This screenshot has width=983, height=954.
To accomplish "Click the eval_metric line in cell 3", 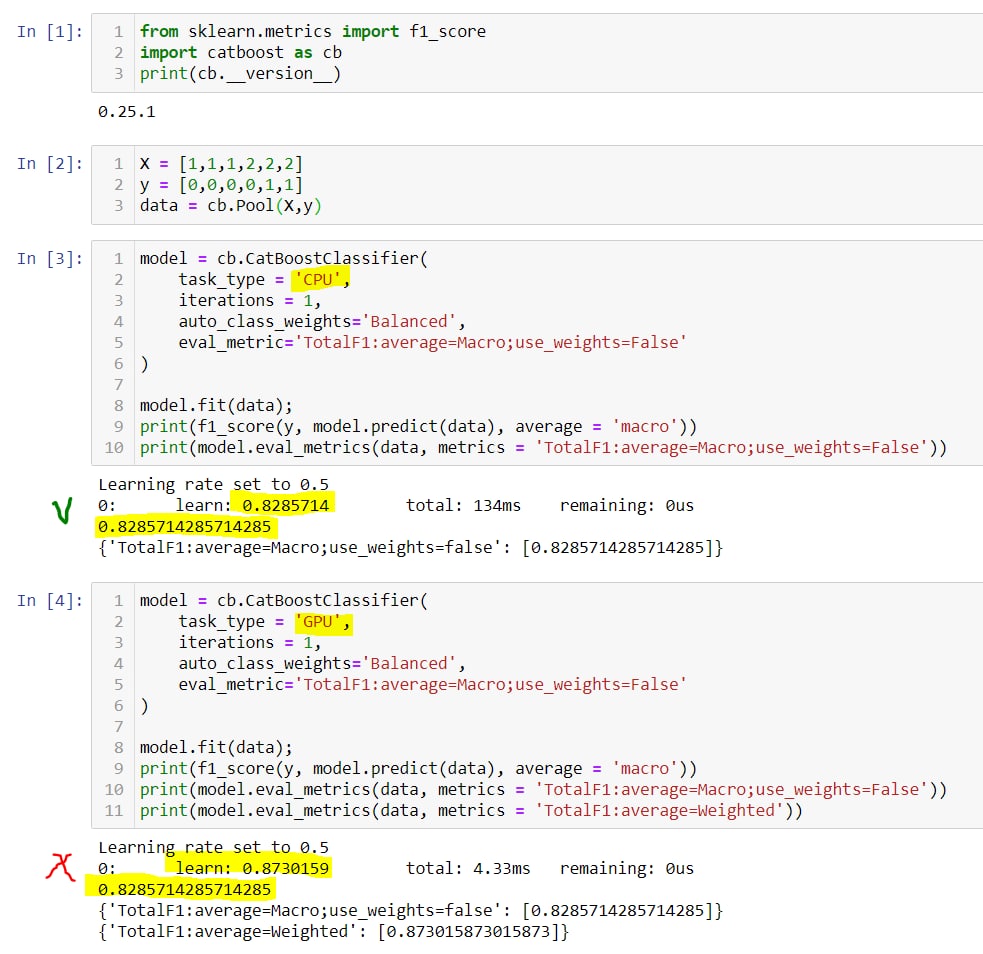I will pyautogui.click(x=433, y=343).
